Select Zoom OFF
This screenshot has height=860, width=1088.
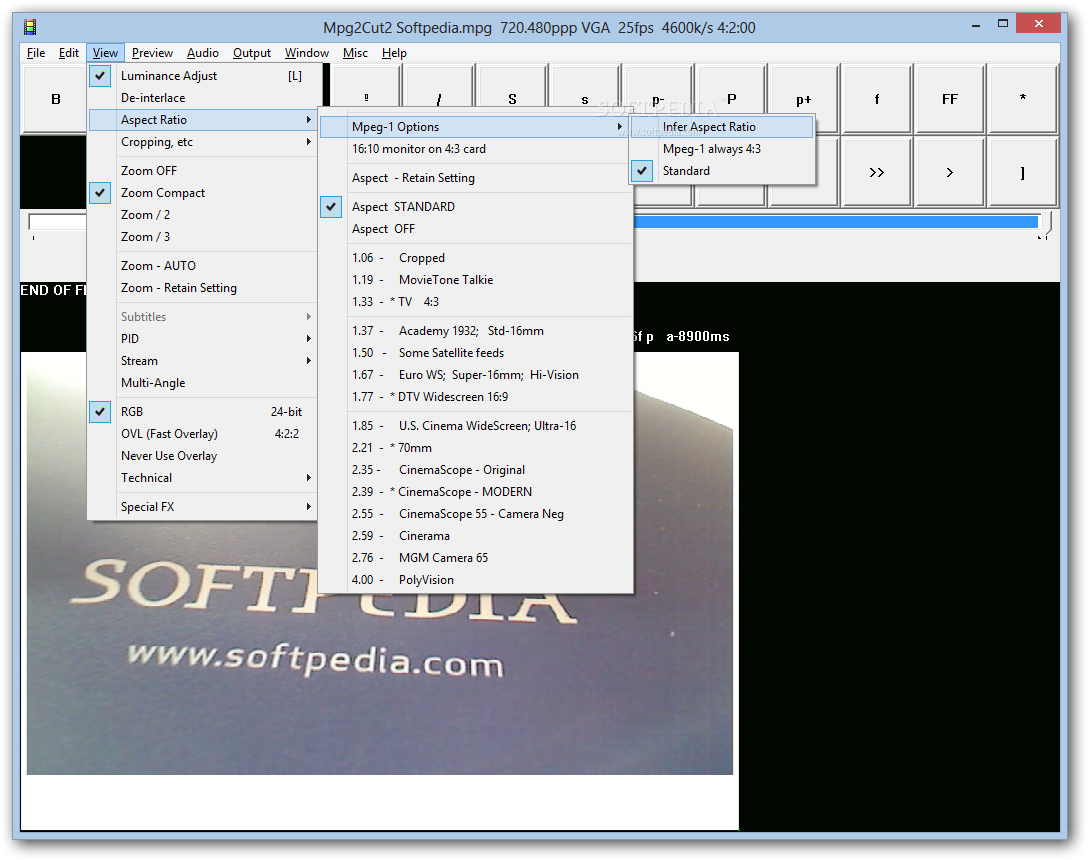point(203,171)
